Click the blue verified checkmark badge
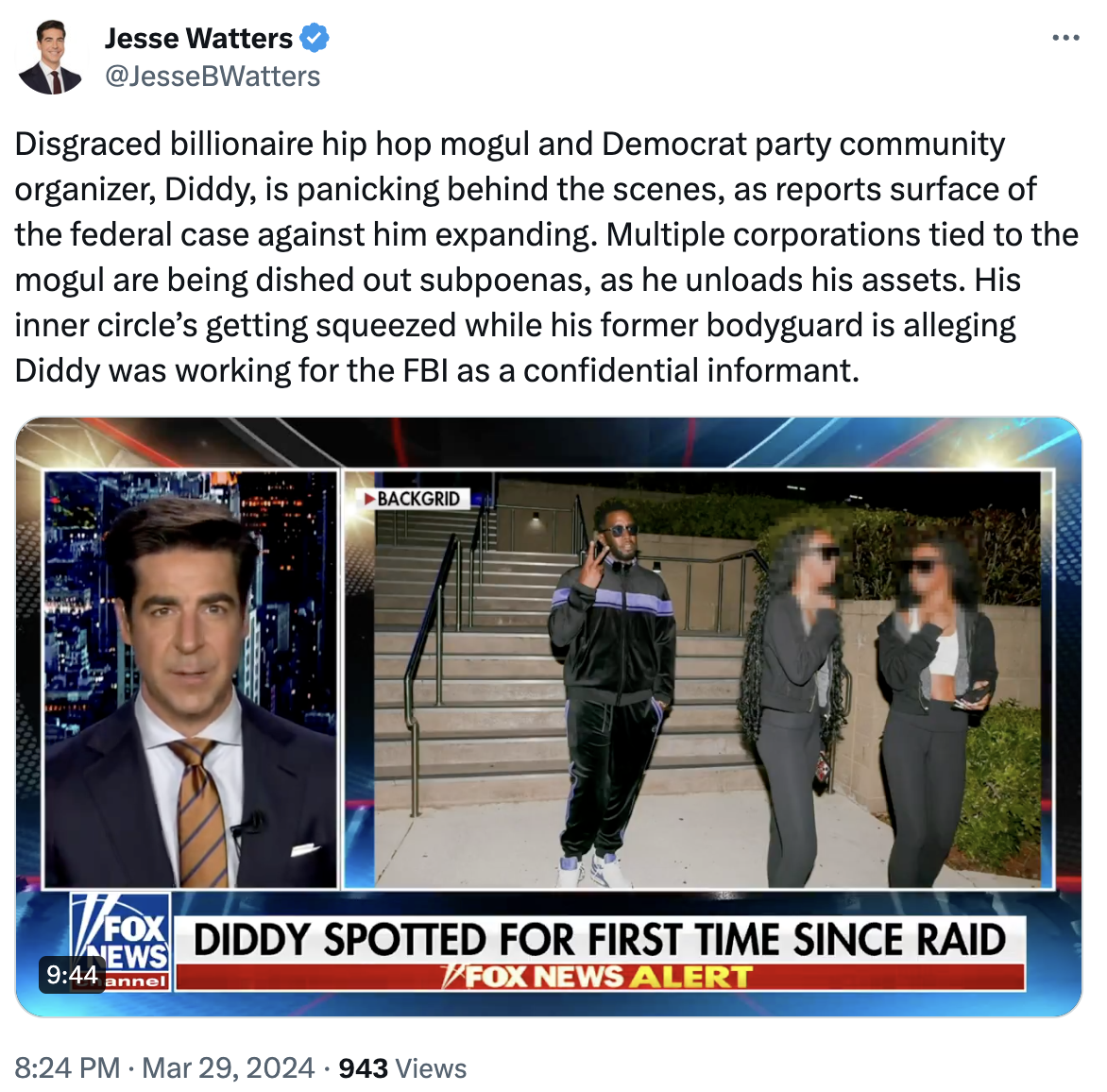 click(x=315, y=38)
